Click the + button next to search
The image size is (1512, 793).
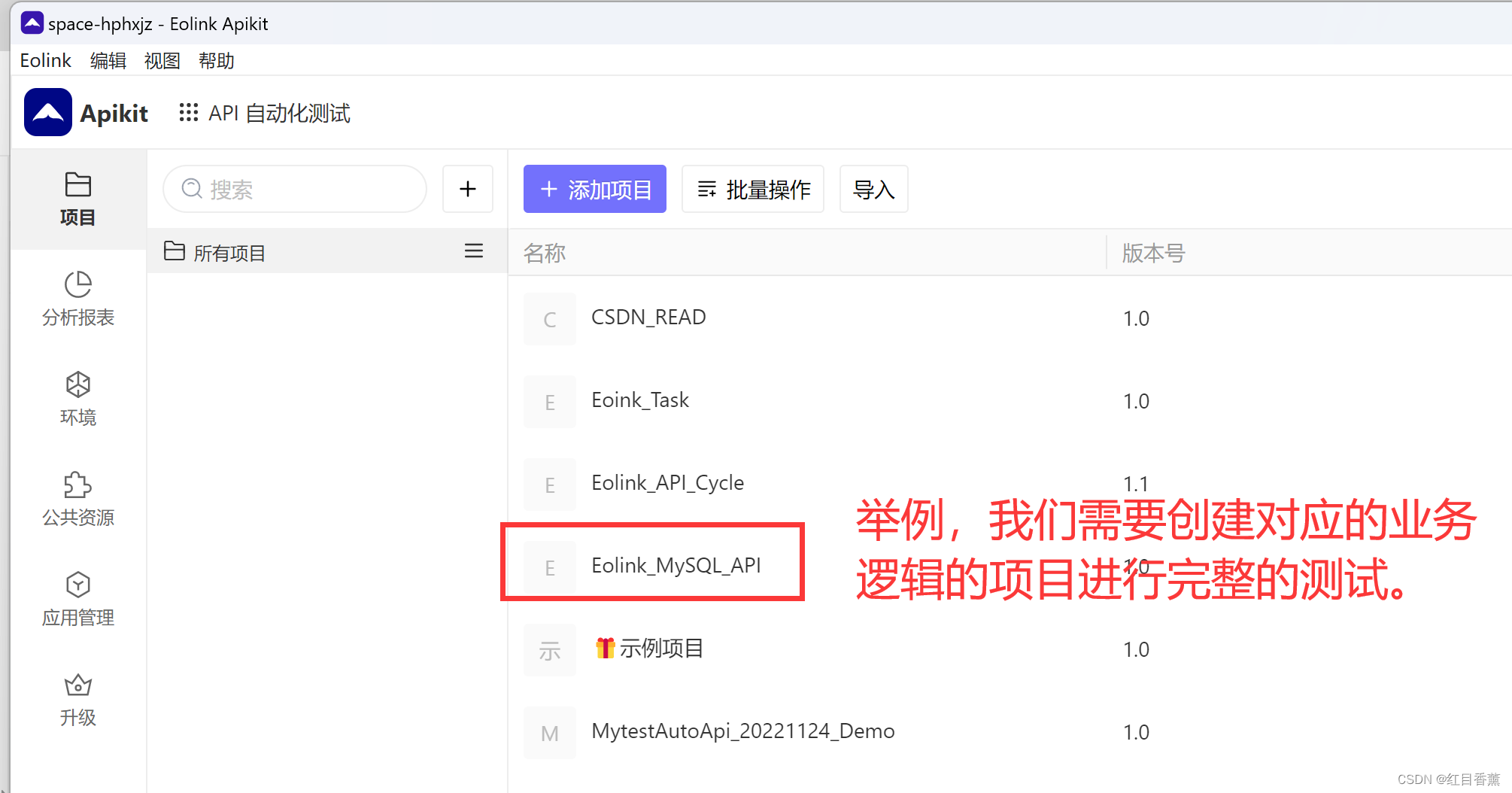pyautogui.click(x=467, y=189)
